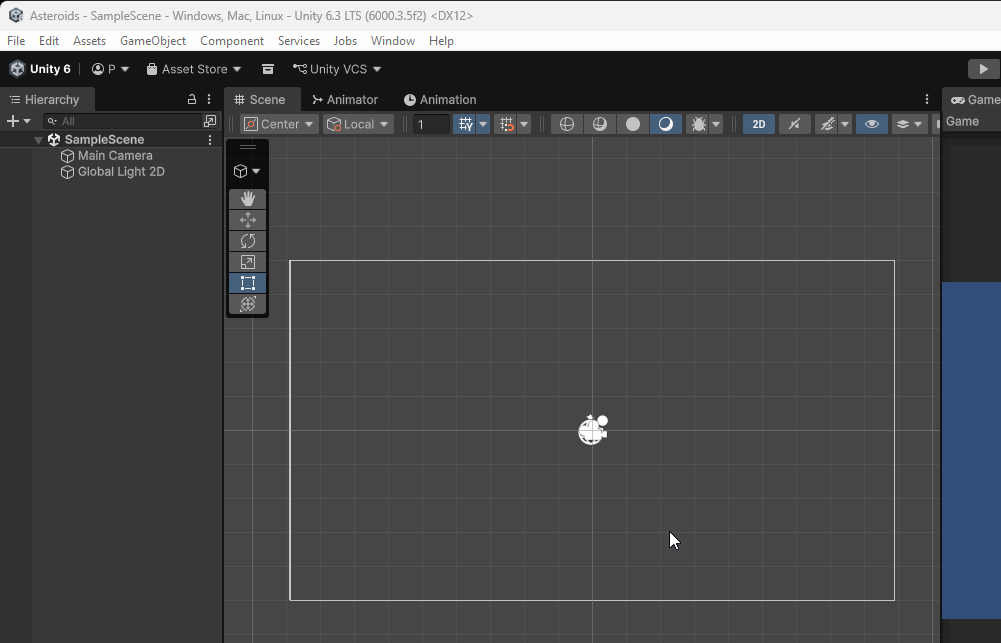Screen dimensions: 1001x643
Task: Open the search-by-type hierarchy icon
Action: tap(209, 121)
